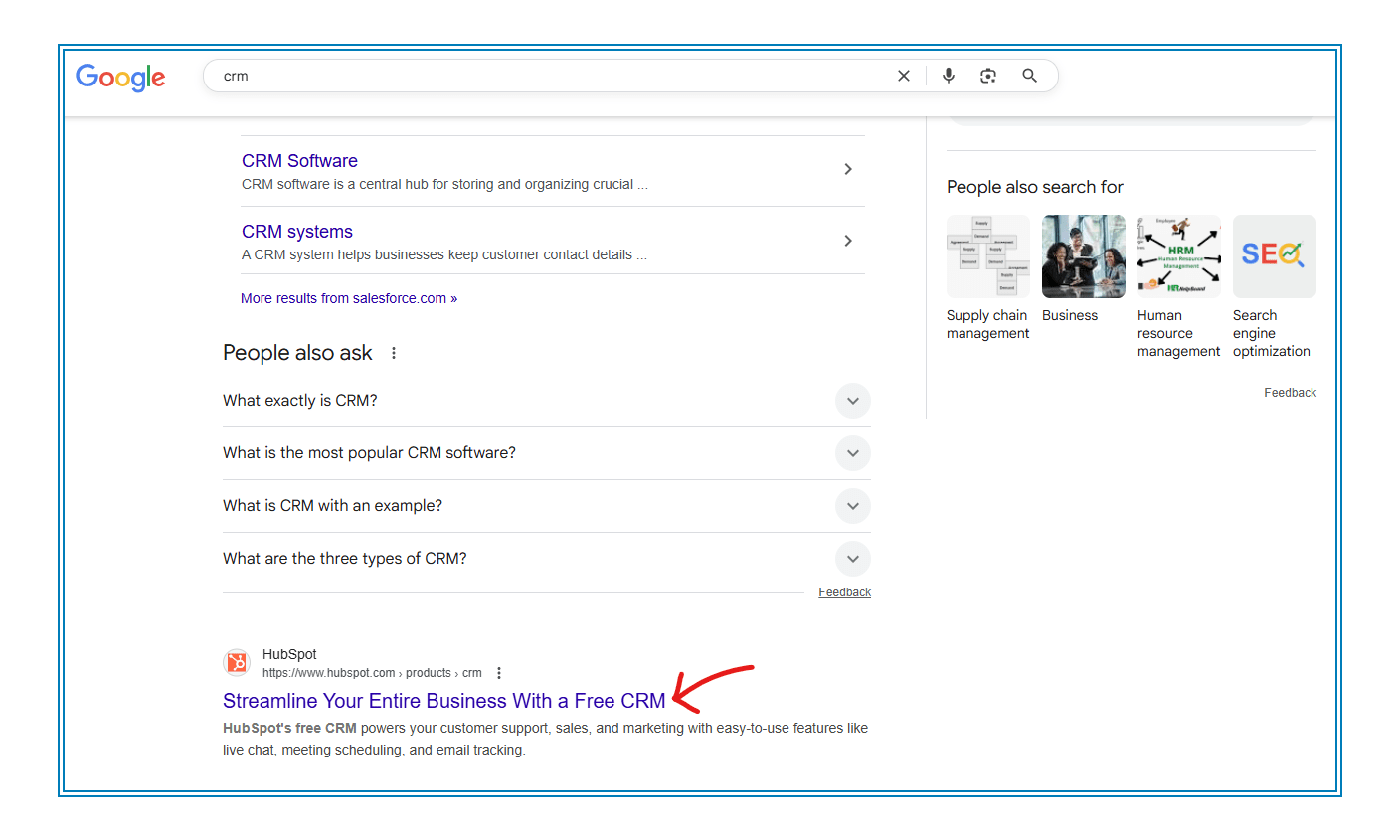Expand "What is CRM with an example?"
Screen dimensions: 1400x840
click(547, 506)
